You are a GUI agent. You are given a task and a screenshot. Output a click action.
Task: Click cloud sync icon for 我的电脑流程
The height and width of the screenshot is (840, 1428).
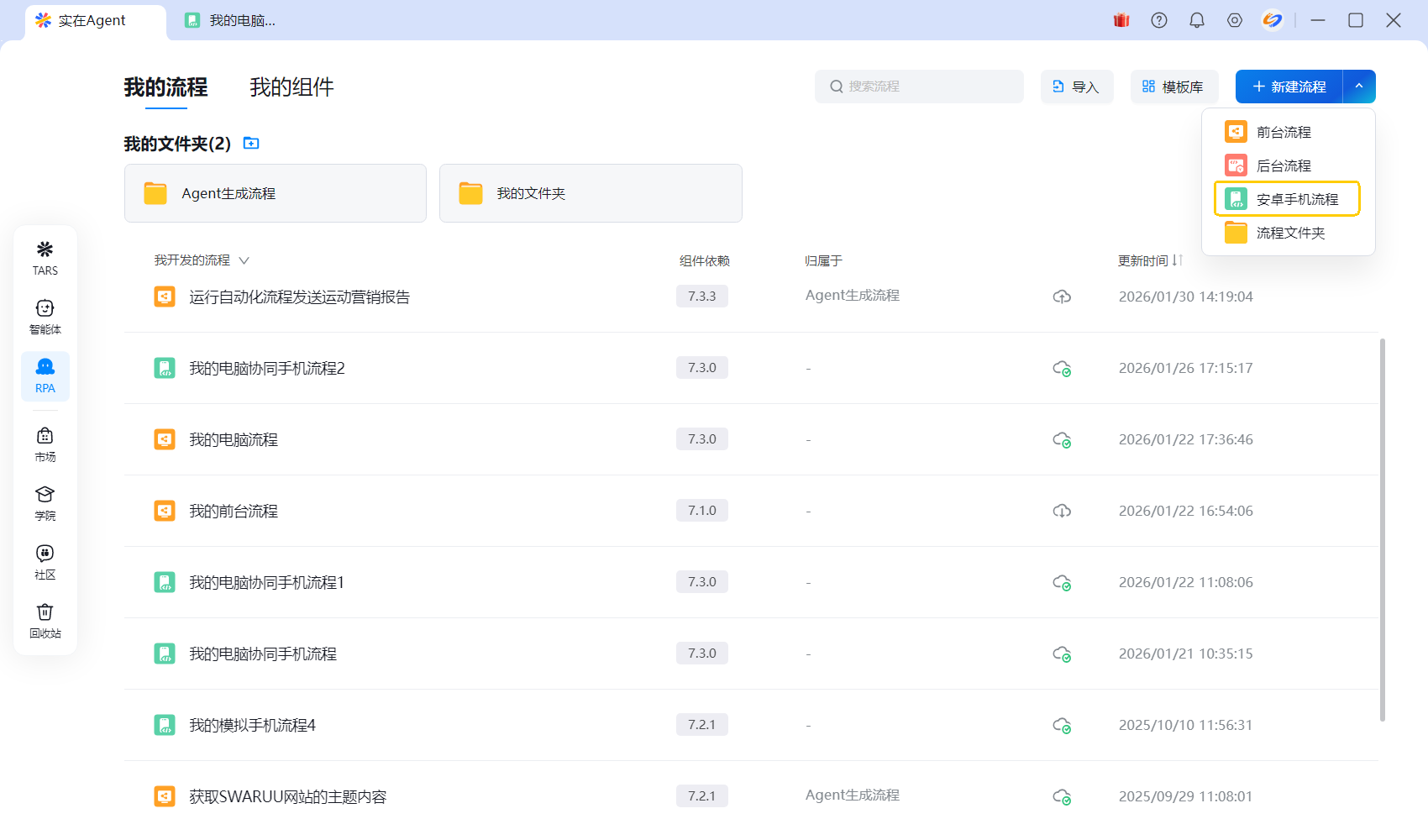[1062, 439]
